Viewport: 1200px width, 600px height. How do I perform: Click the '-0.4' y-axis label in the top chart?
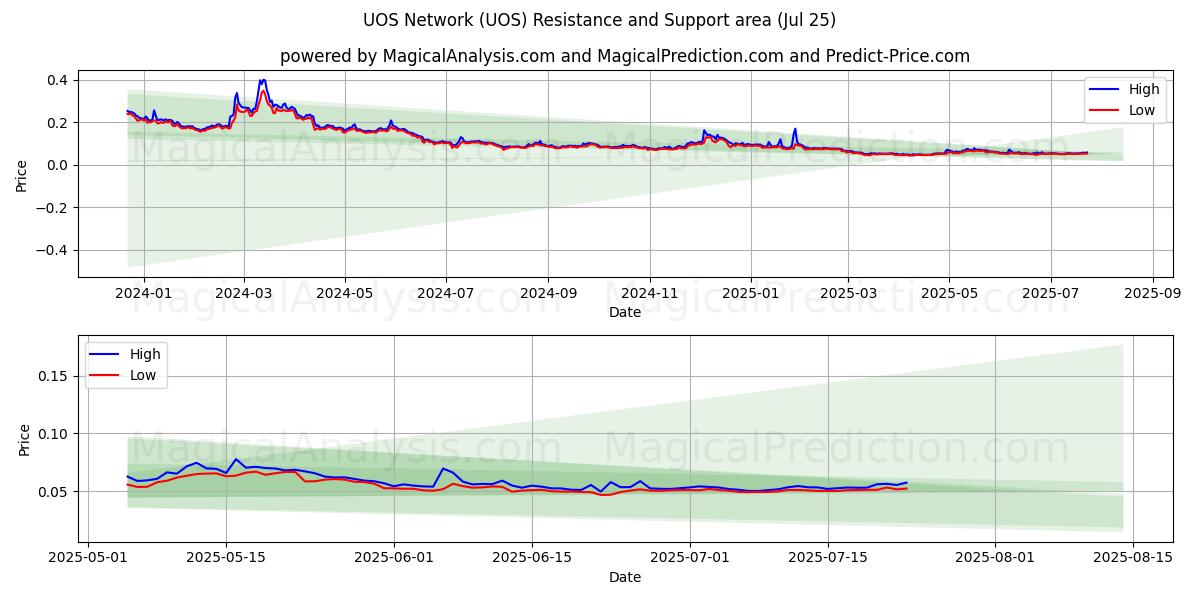coord(52,250)
